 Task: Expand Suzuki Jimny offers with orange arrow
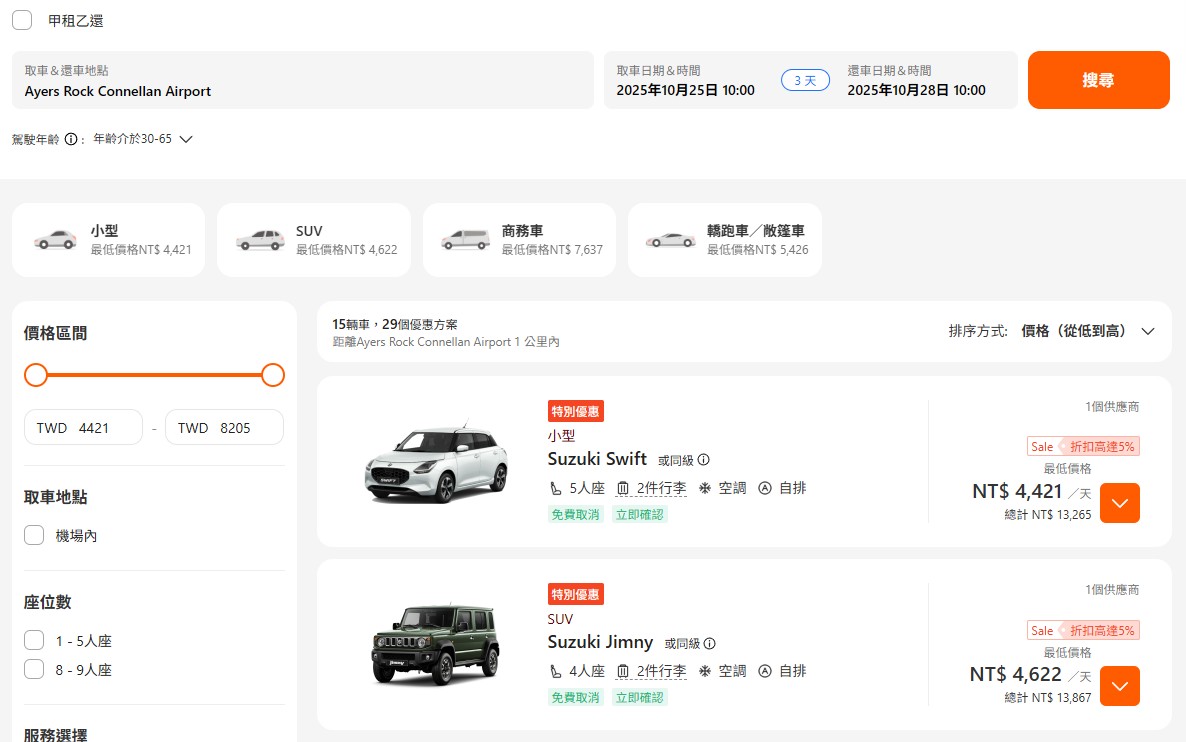[x=1119, y=686]
